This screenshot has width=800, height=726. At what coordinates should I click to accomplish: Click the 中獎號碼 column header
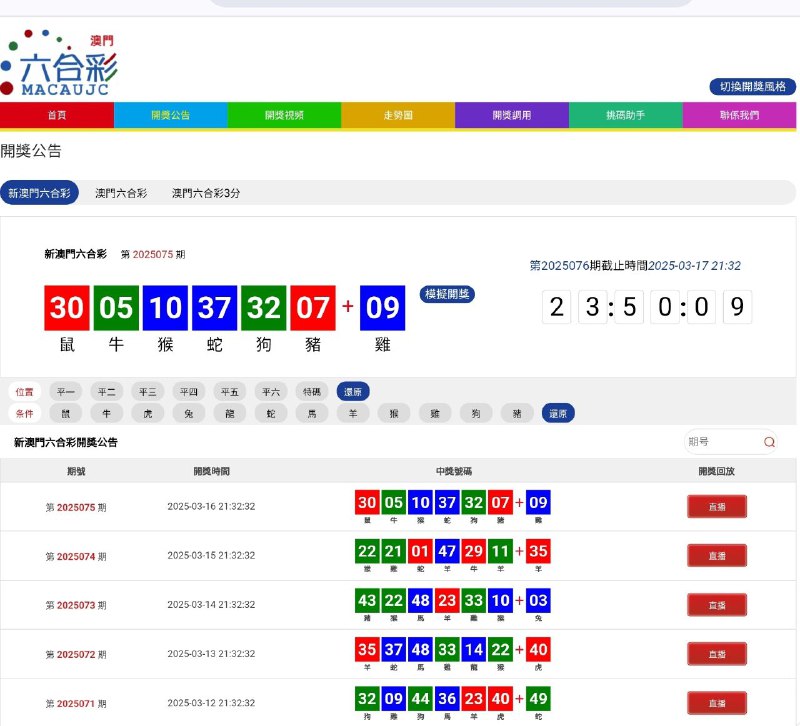click(454, 471)
